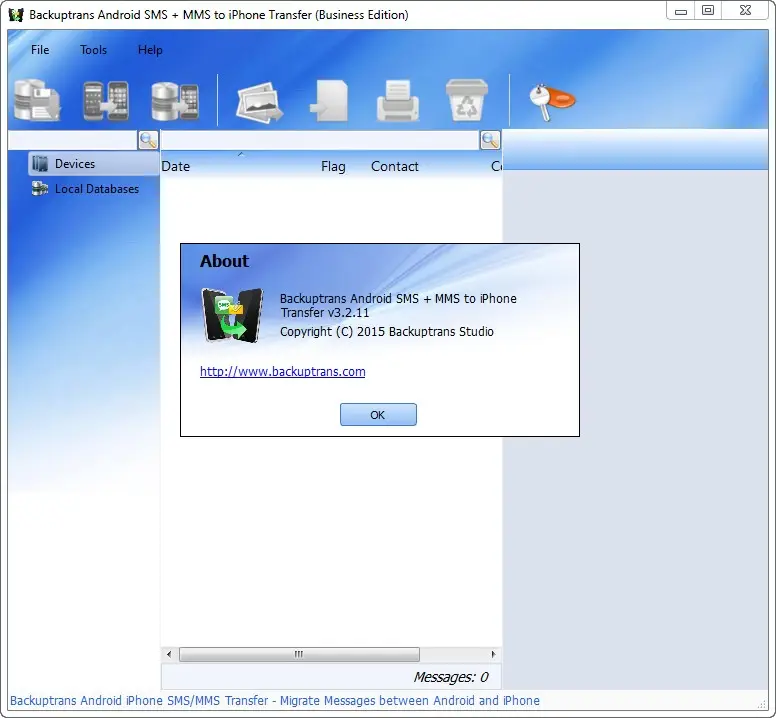Select Local Databases in the sidebar
776x718 pixels.
pyautogui.click(x=97, y=189)
